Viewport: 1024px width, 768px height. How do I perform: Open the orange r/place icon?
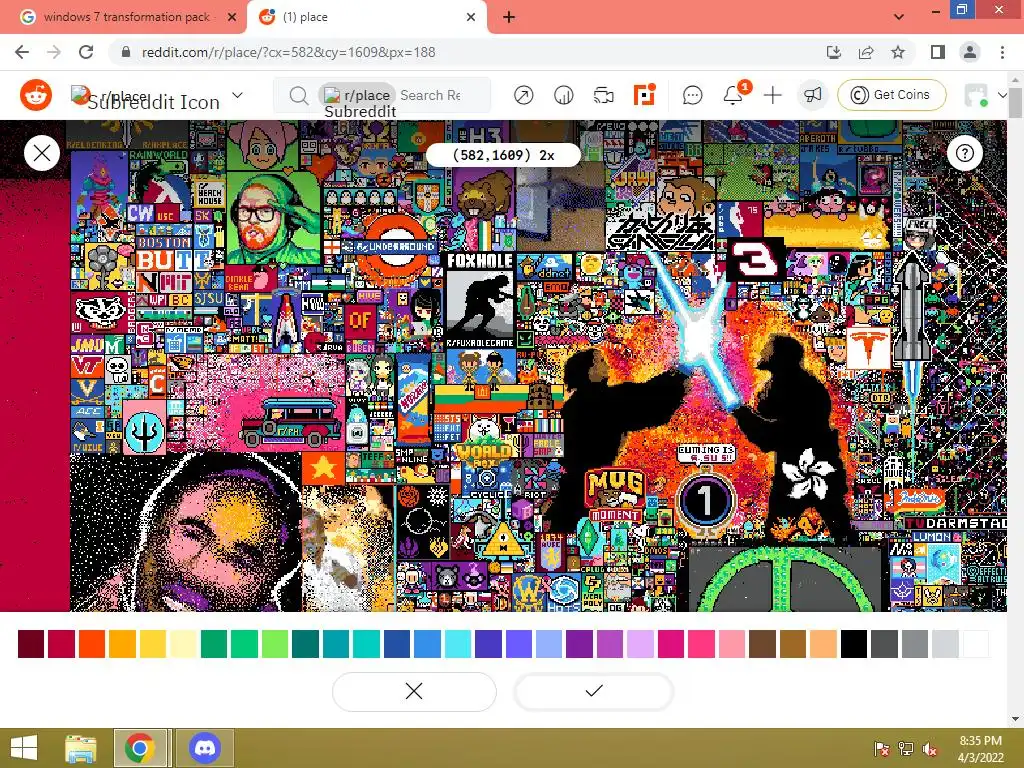(x=644, y=95)
